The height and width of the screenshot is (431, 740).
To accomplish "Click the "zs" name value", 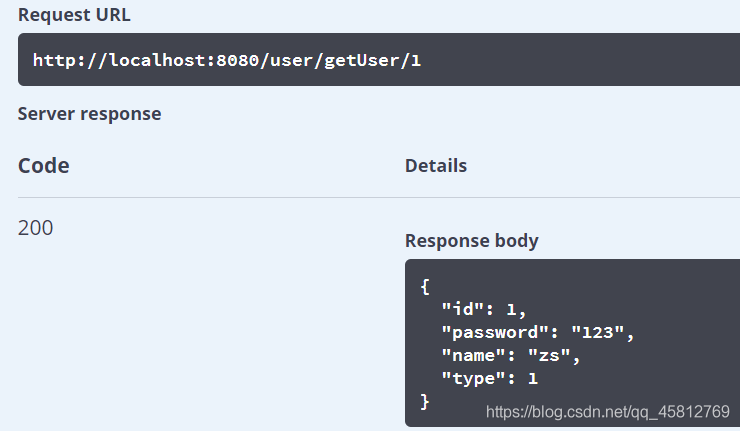I will [553, 355].
